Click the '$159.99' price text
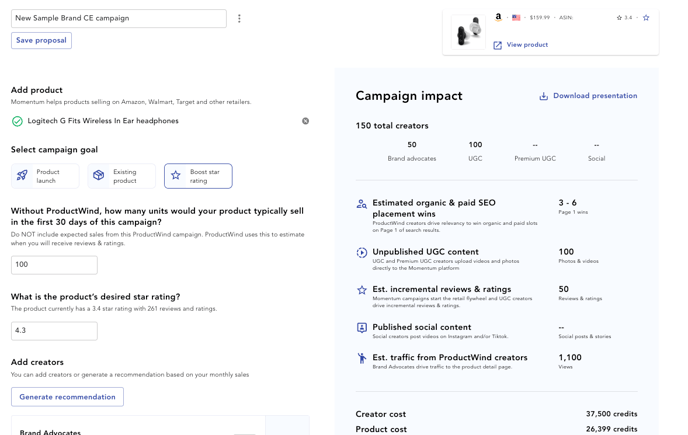688x435 pixels. point(539,18)
